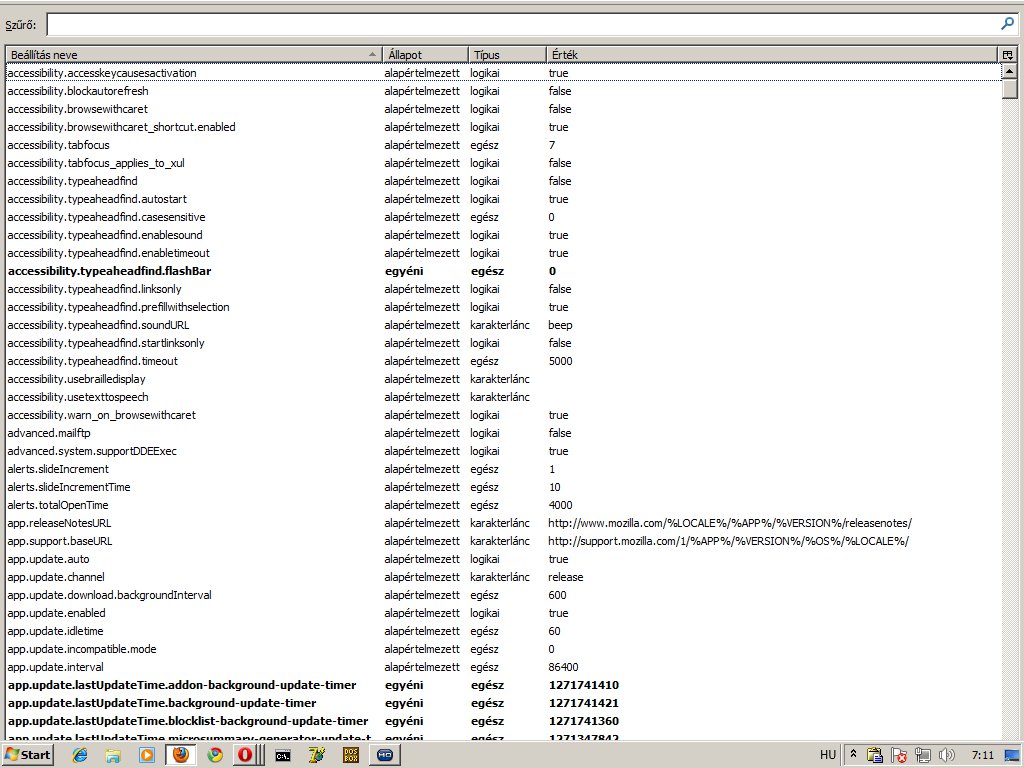
Task: Sort by the Állapot column header
Action: [425, 55]
